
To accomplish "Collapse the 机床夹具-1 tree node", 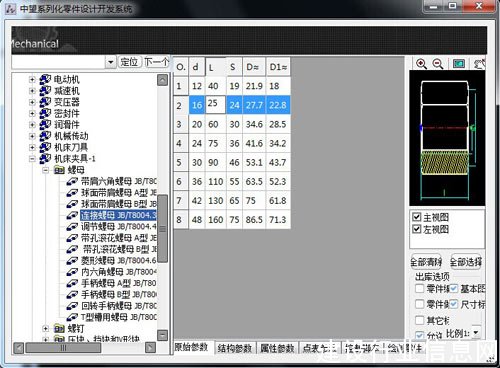I will point(32,159).
